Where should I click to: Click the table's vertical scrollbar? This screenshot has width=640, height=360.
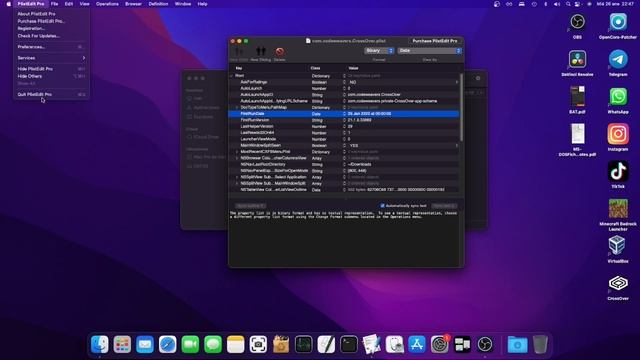[x=461, y=107]
